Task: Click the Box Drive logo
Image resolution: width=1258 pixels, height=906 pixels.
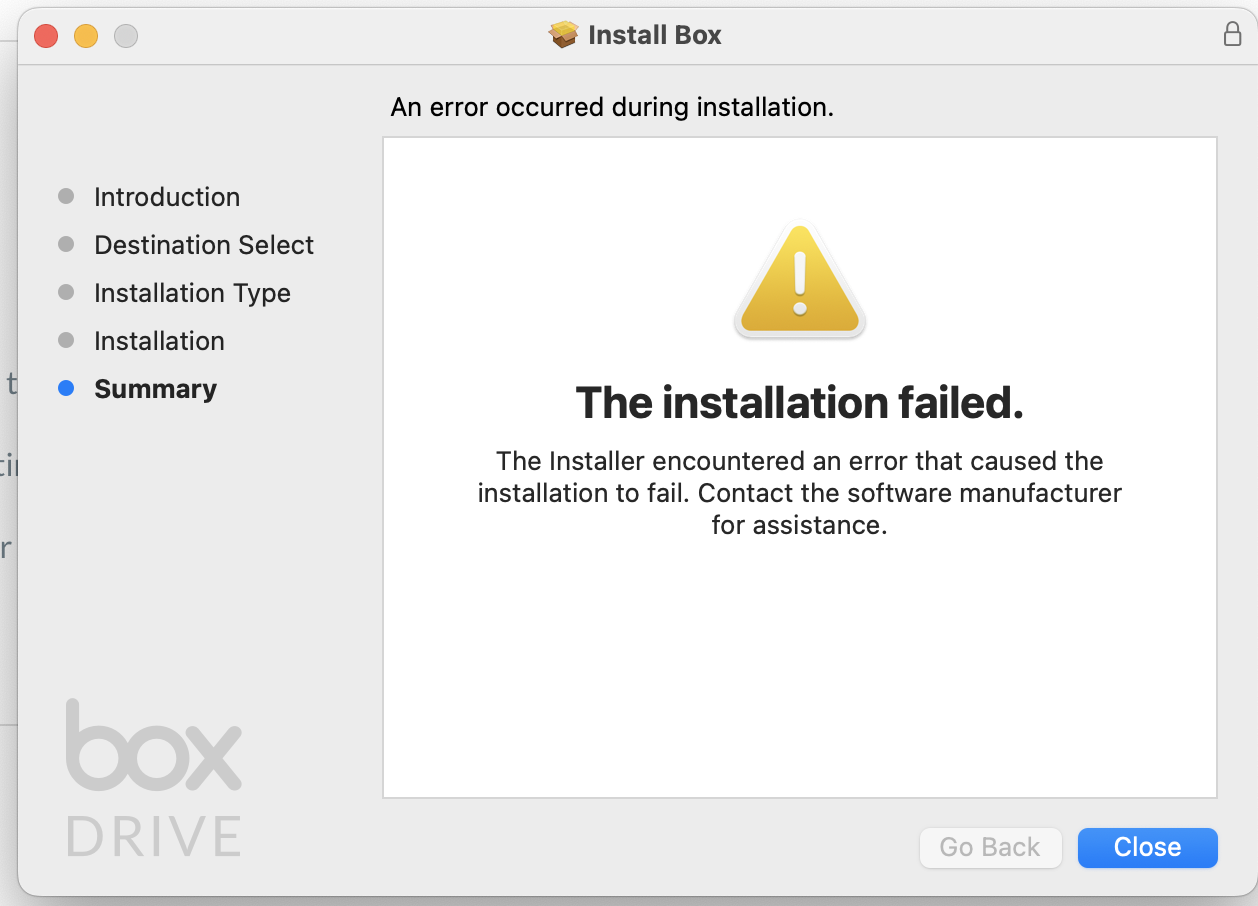Action: point(154,778)
